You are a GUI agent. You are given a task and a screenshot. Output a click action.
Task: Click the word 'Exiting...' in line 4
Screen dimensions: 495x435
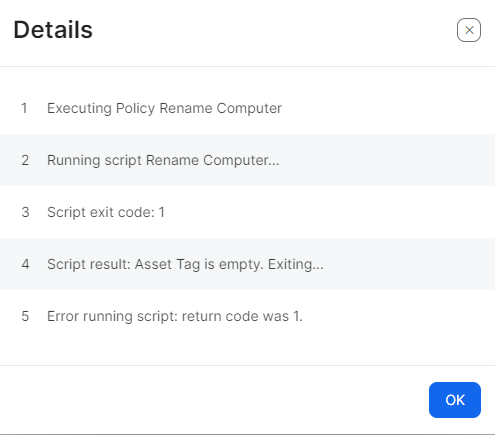(x=296, y=264)
